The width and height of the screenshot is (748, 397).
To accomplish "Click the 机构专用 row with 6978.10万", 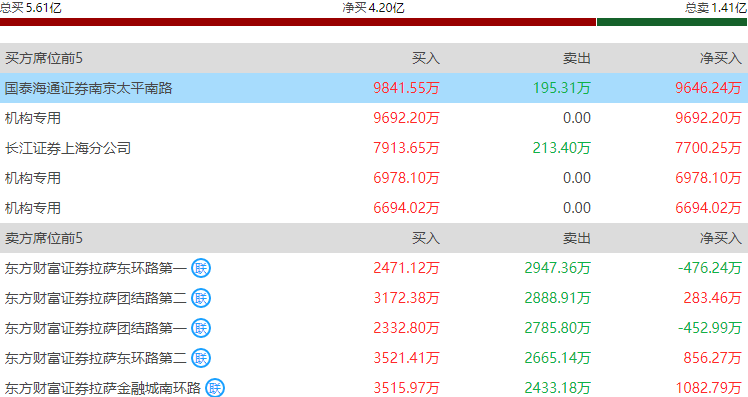I will pos(374,178).
